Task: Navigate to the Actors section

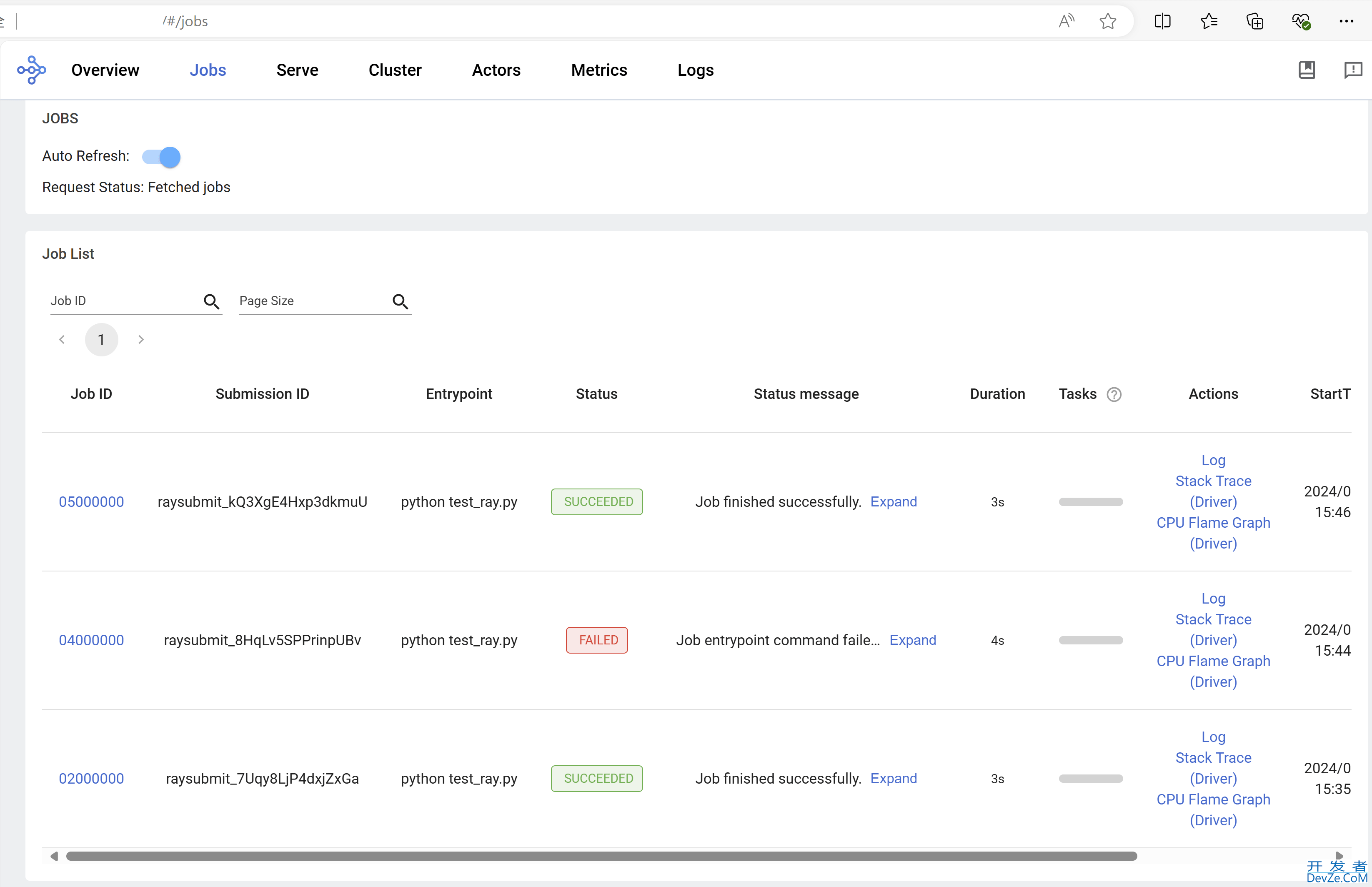Action: 496,70
